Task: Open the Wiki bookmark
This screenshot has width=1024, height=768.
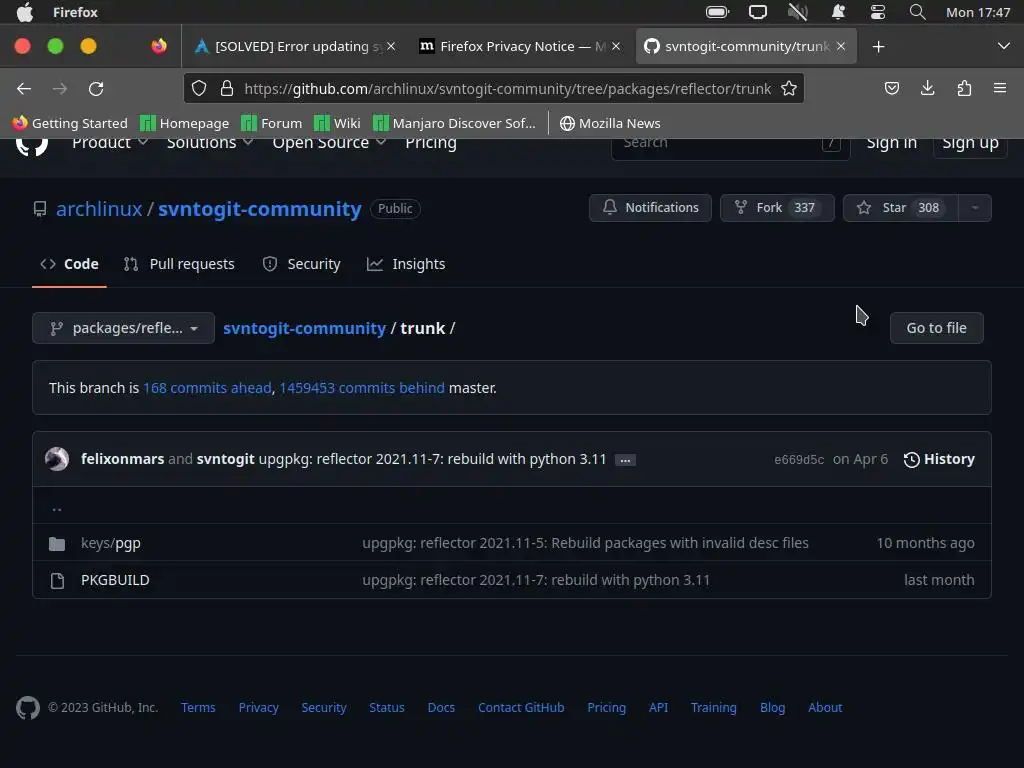Action: 337,123
